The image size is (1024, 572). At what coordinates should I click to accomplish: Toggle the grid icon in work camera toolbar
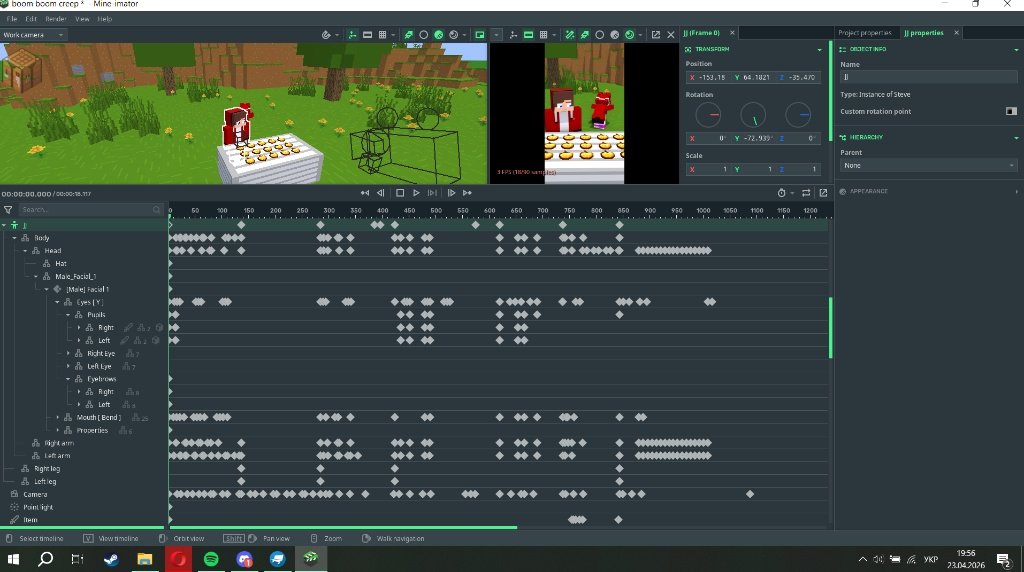pos(383,35)
